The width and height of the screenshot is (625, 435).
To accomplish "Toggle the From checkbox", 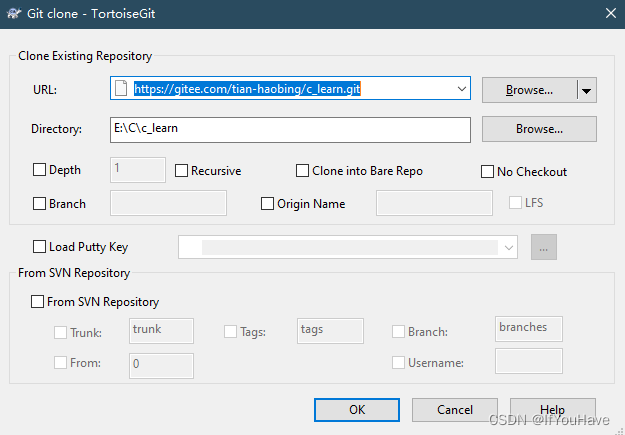I will [60, 362].
